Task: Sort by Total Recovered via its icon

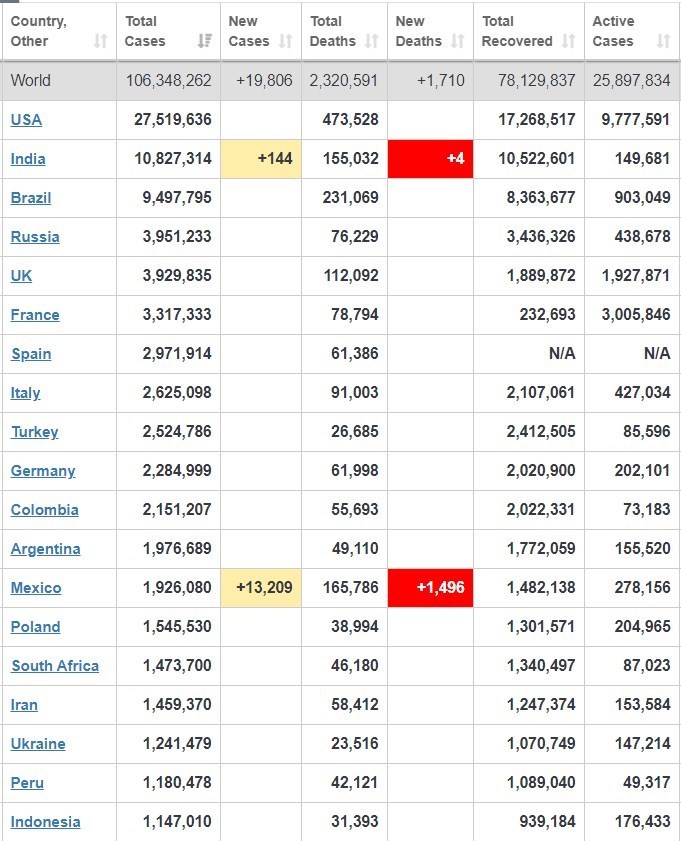Action: tap(569, 41)
